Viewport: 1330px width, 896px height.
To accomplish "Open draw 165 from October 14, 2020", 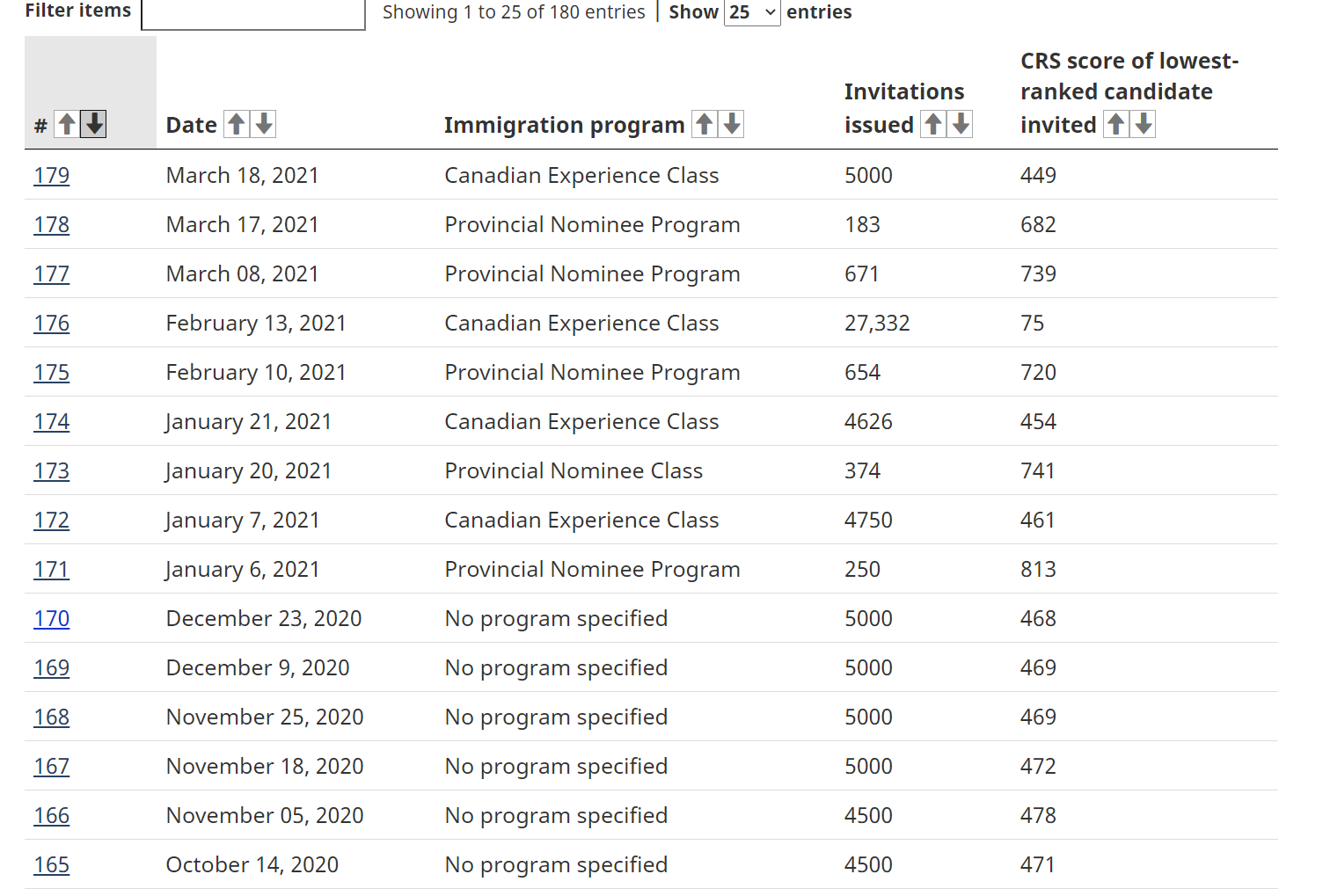I will (x=52, y=864).
